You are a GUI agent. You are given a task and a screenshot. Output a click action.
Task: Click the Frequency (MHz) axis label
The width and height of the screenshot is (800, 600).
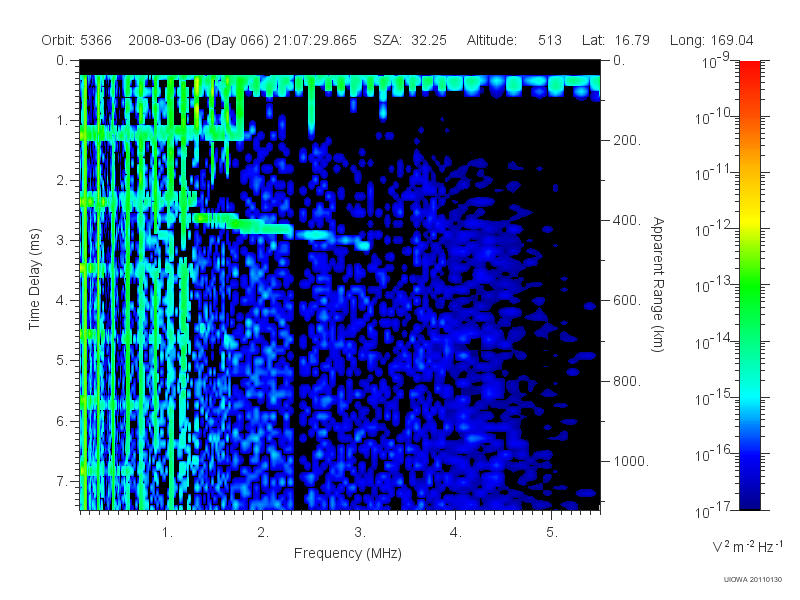347,553
